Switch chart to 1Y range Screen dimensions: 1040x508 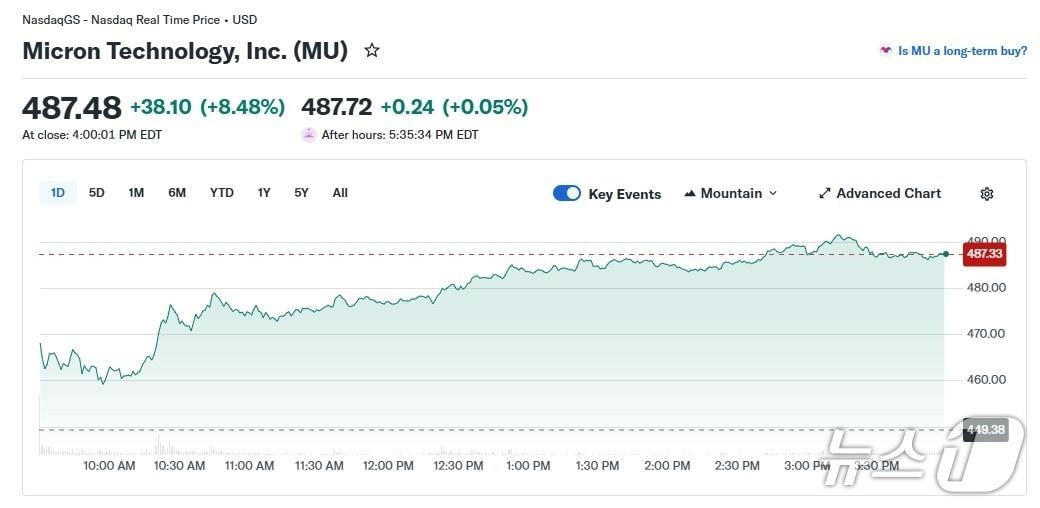(x=263, y=193)
